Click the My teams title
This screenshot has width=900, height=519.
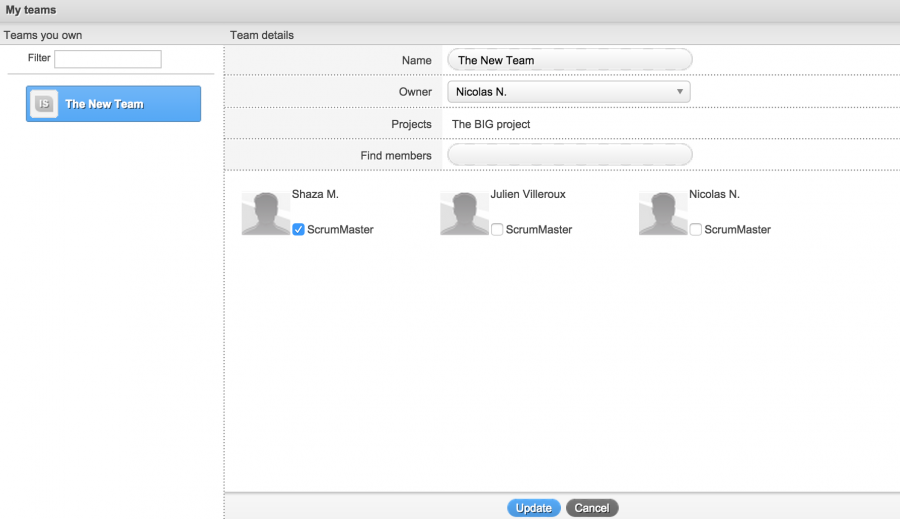[x=31, y=10]
